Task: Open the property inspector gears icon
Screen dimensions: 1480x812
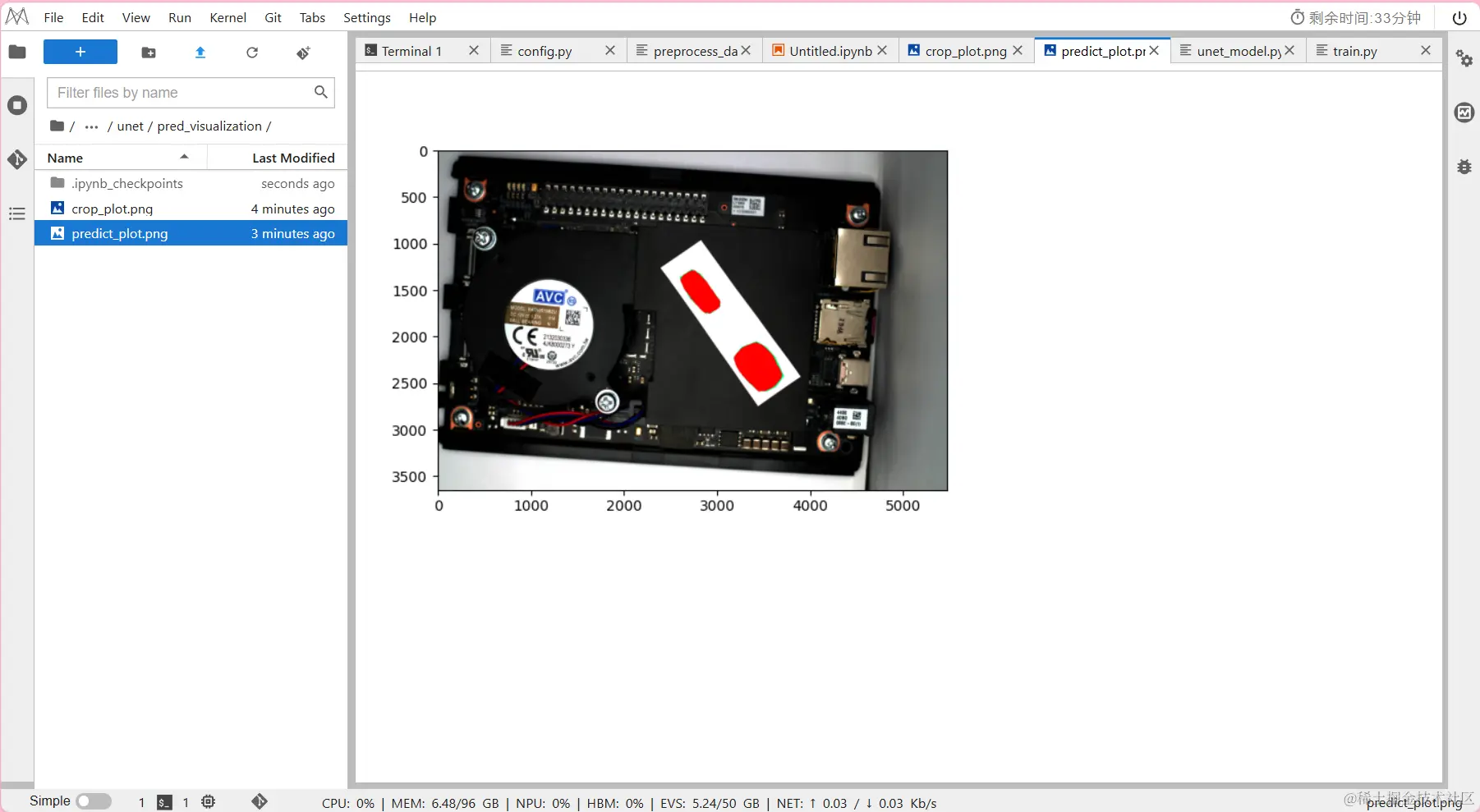Action: (1464, 58)
